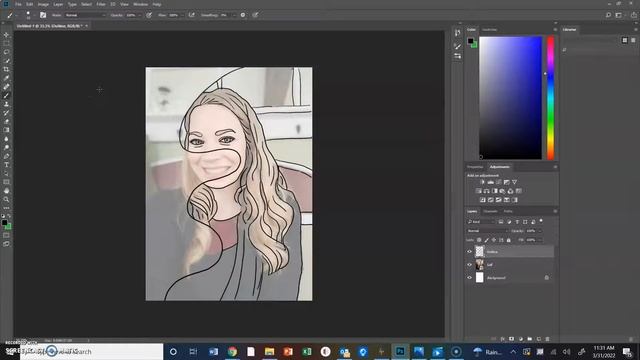Hide the Self photo layer

(x=469, y=265)
